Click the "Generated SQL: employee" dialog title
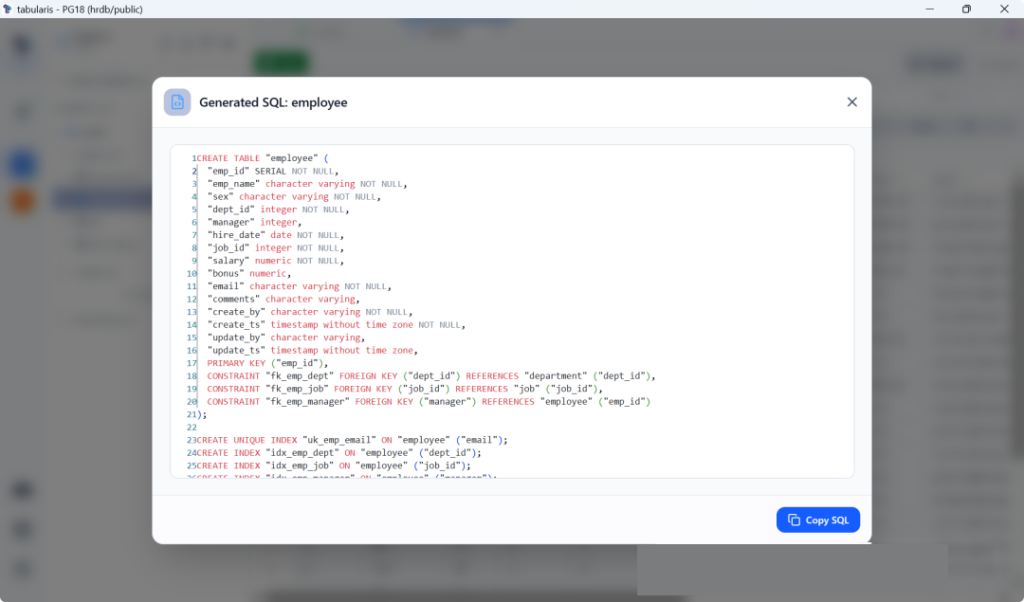 (x=273, y=102)
